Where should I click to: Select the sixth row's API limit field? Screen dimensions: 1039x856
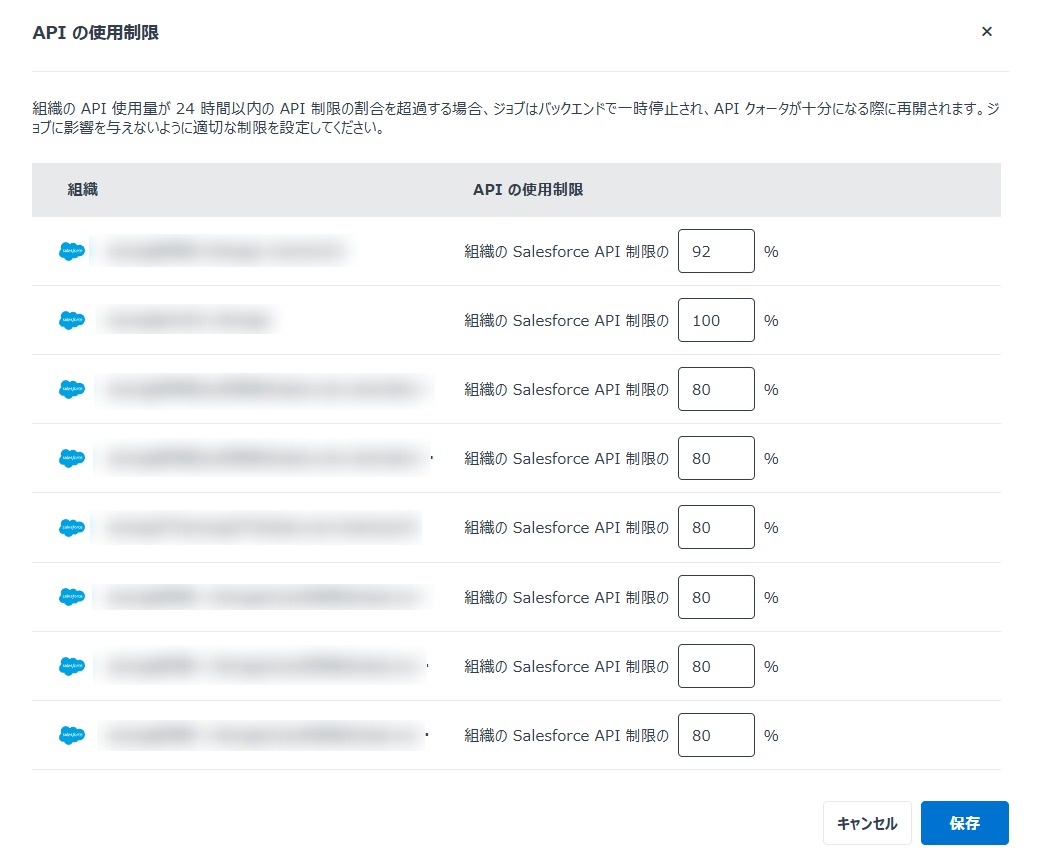(x=716, y=597)
